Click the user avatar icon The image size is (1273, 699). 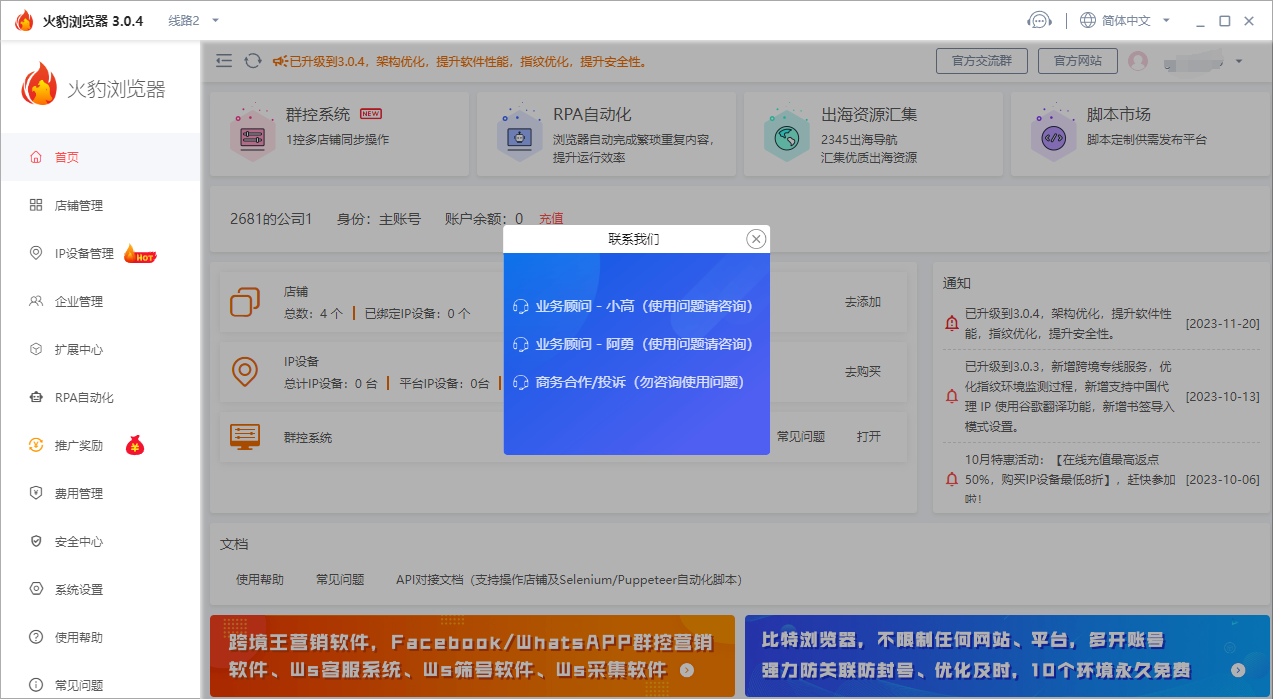pos(1138,61)
